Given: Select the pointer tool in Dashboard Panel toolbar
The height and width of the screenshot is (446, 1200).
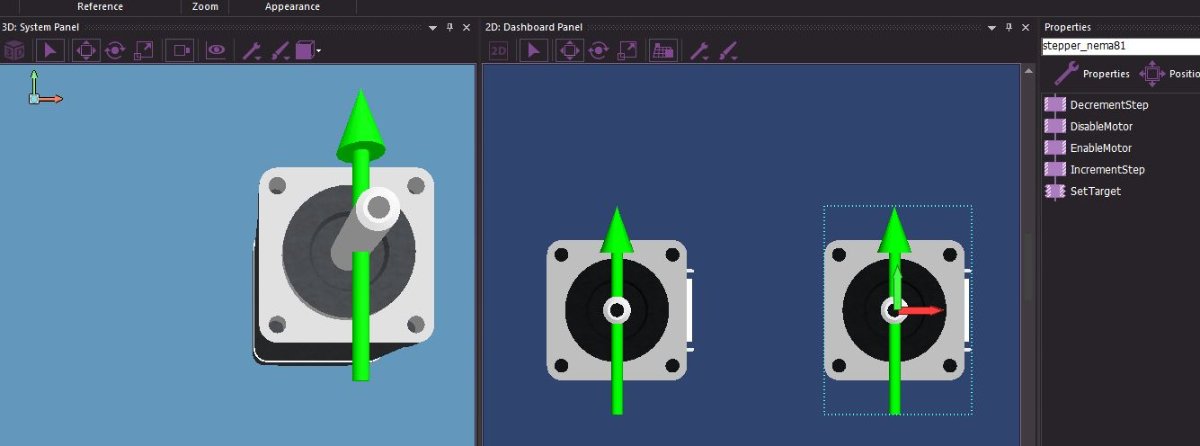Looking at the screenshot, I should pyautogui.click(x=534, y=50).
